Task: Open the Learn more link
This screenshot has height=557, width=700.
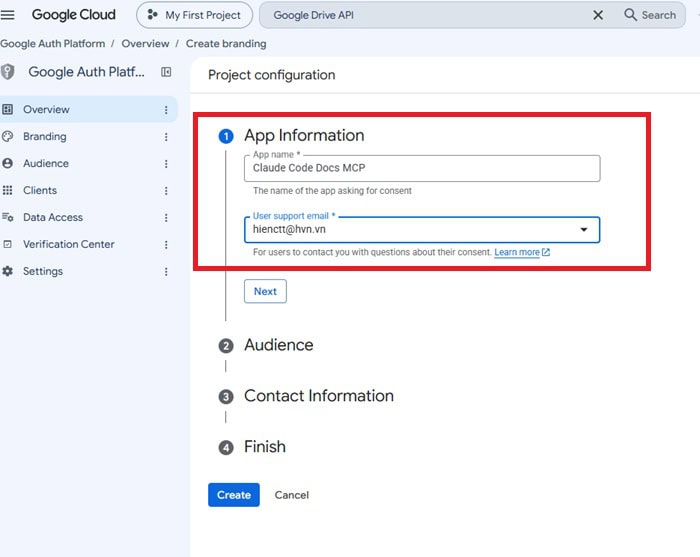Action: tap(521, 252)
